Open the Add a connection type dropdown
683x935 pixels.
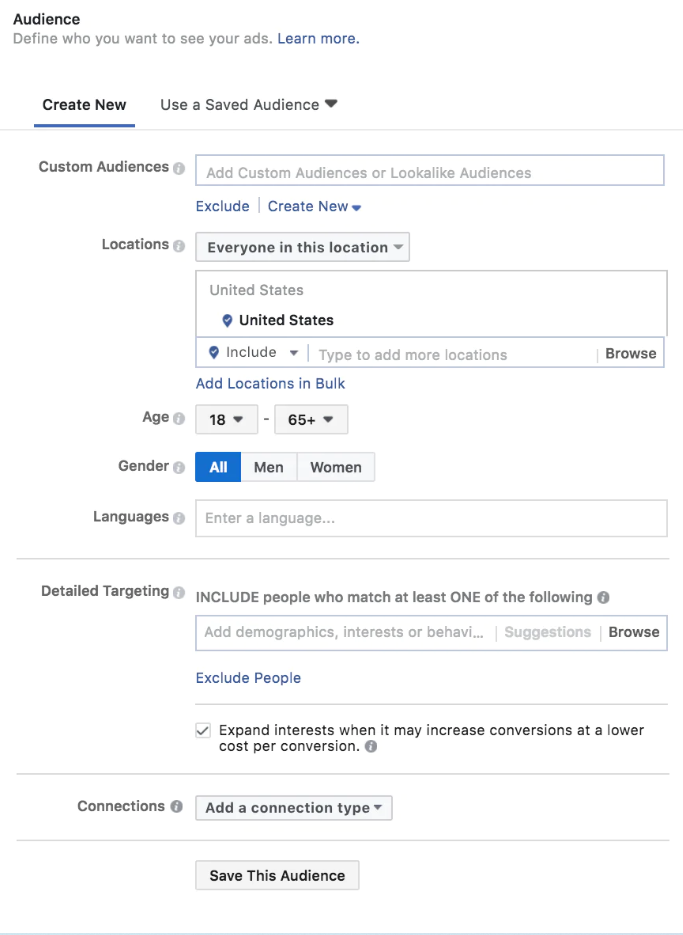pyautogui.click(x=293, y=807)
